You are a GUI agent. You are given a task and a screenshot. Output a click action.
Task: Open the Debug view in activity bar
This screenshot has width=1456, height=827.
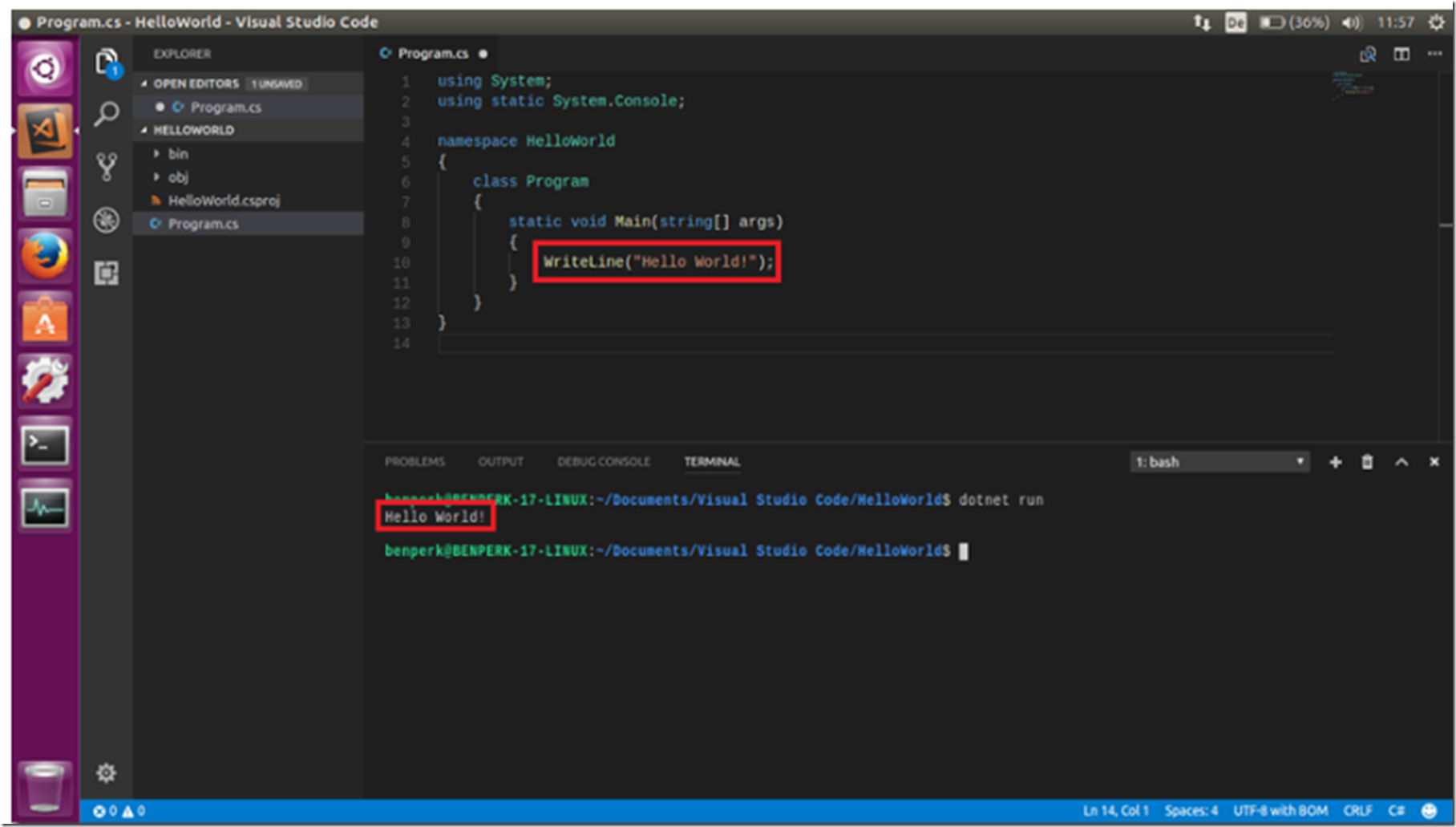pyautogui.click(x=106, y=220)
